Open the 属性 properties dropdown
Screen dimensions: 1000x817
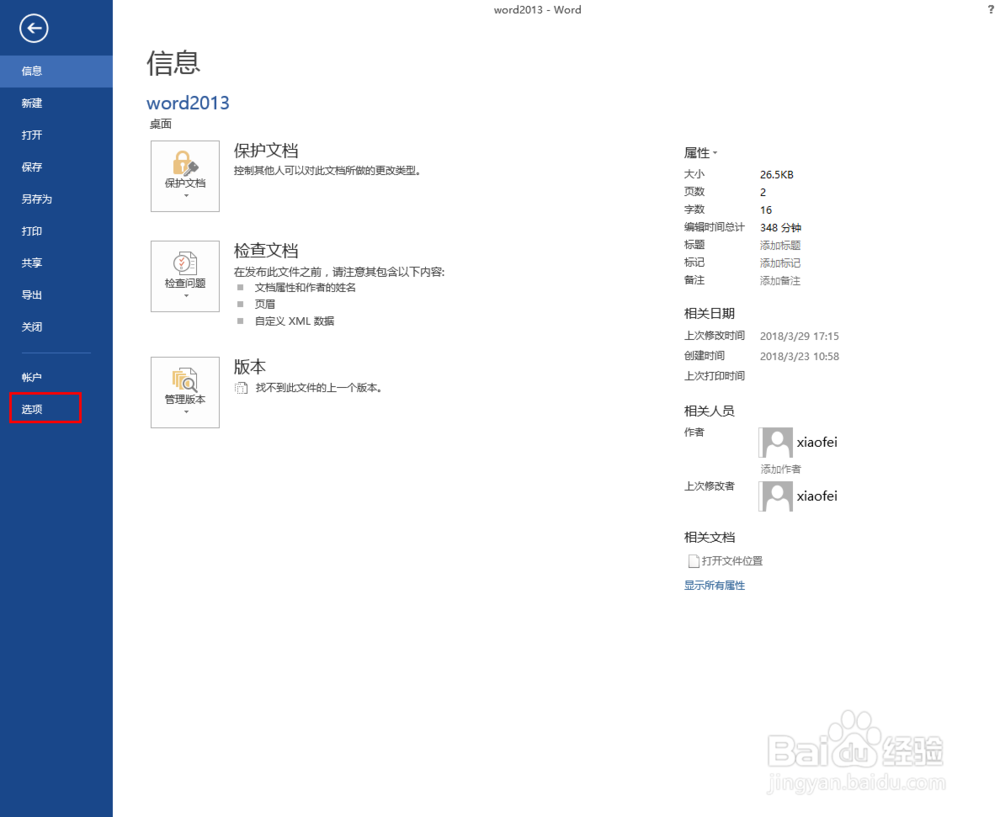coord(702,152)
